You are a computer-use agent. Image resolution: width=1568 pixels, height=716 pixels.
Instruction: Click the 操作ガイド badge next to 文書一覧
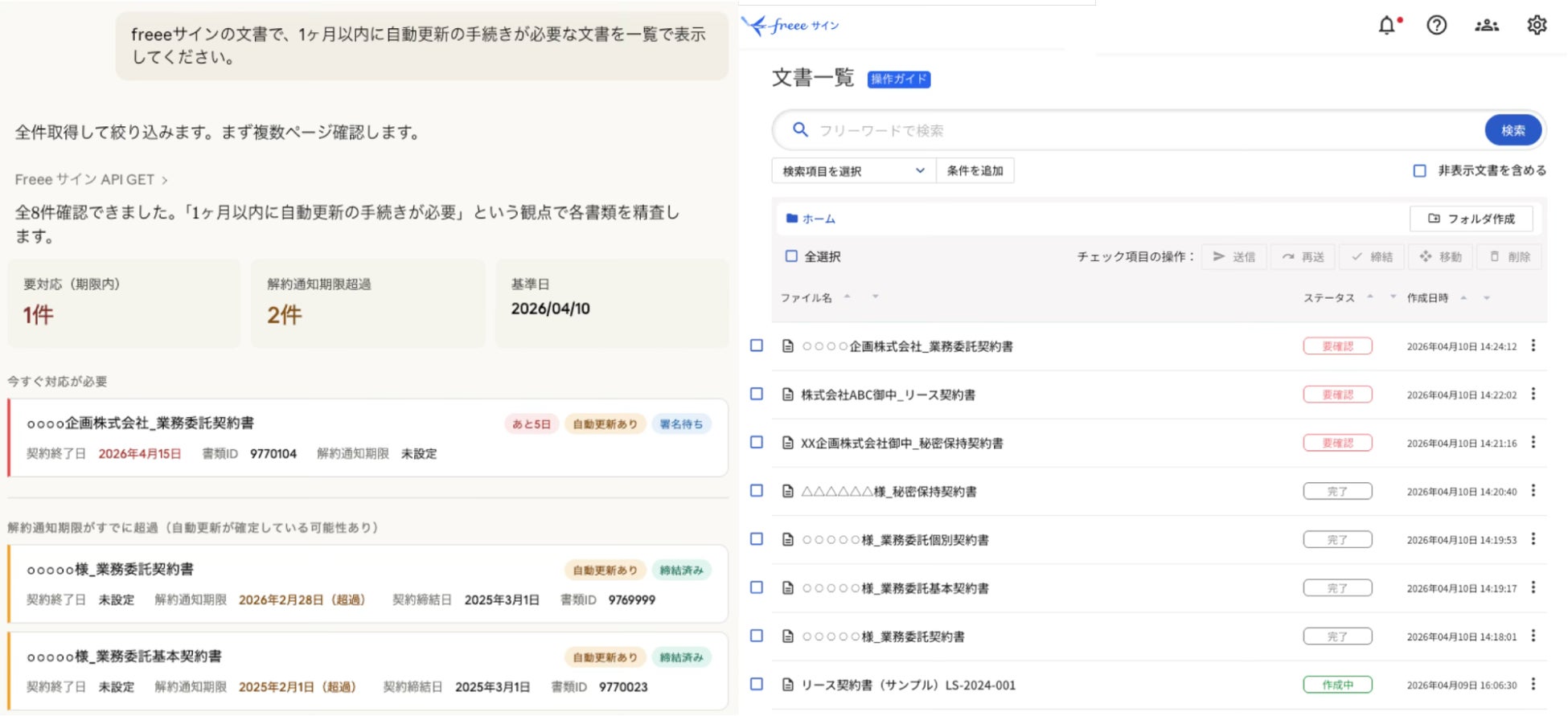[x=898, y=79]
